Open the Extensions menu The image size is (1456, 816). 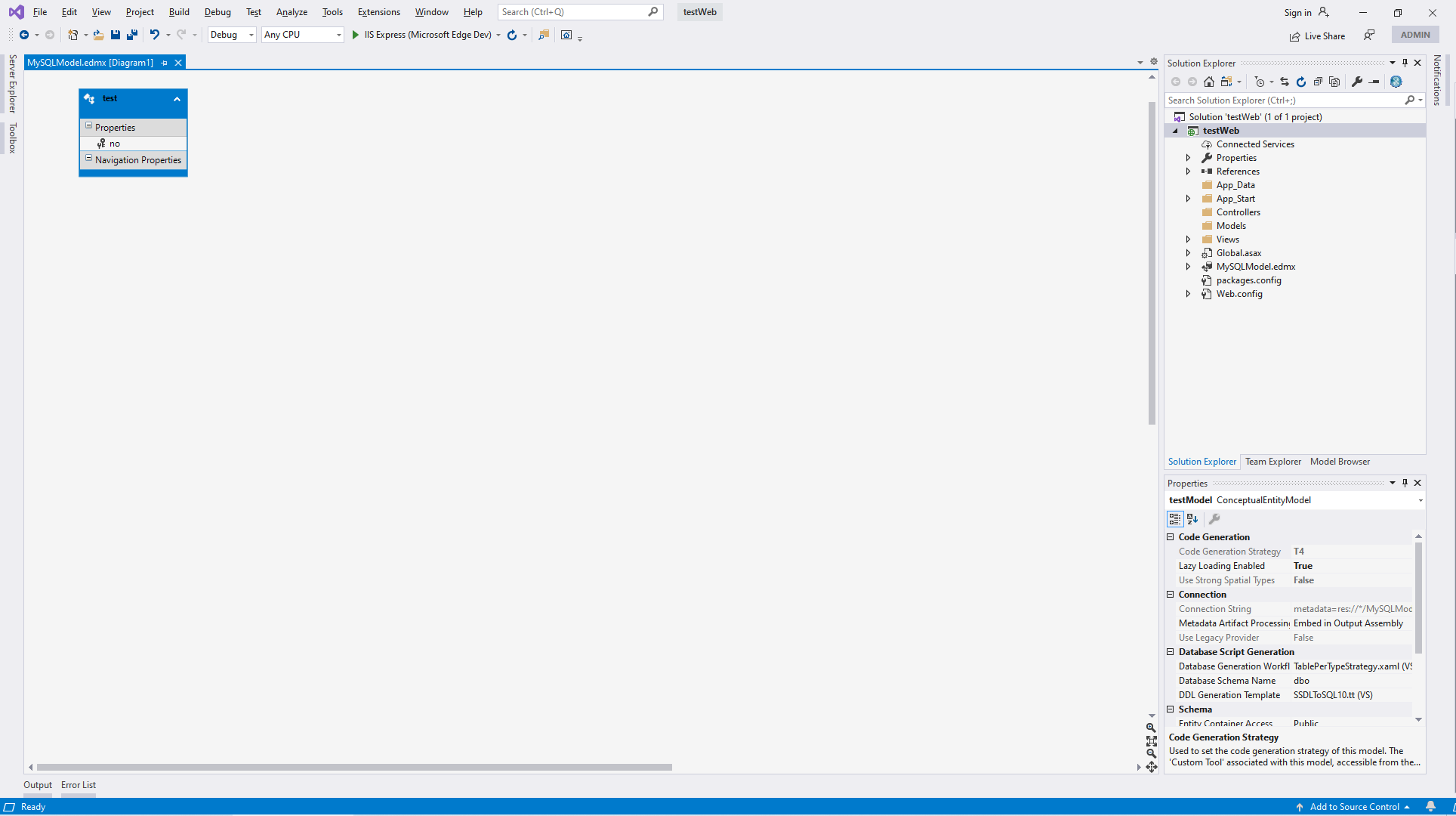pyautogui.click(x=378, y=12)
